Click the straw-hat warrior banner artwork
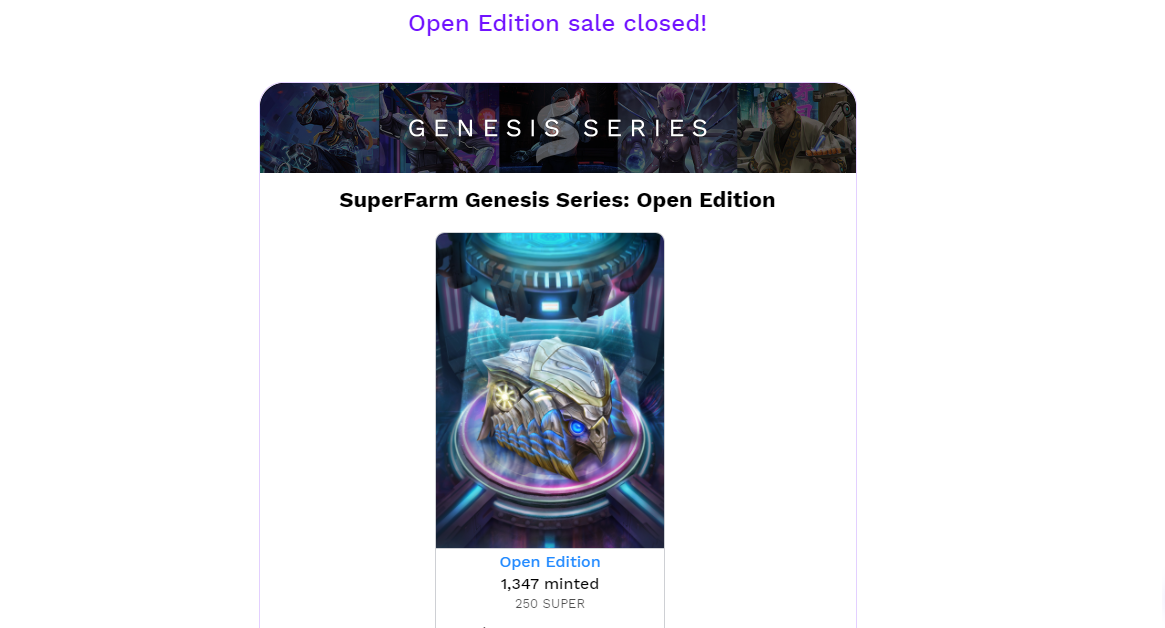Viewport: 1165px width, 628px height. [439, 128]
